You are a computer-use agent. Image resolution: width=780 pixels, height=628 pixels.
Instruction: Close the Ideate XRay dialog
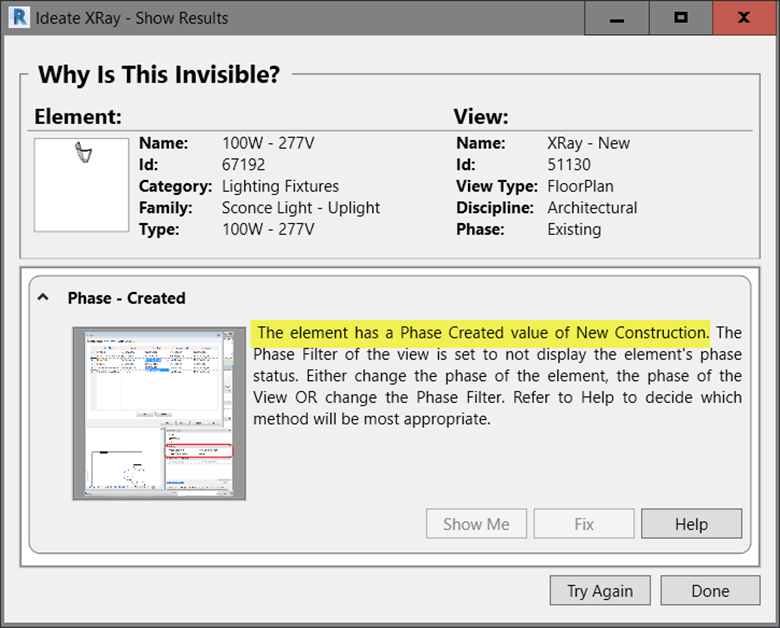point(744,18)
